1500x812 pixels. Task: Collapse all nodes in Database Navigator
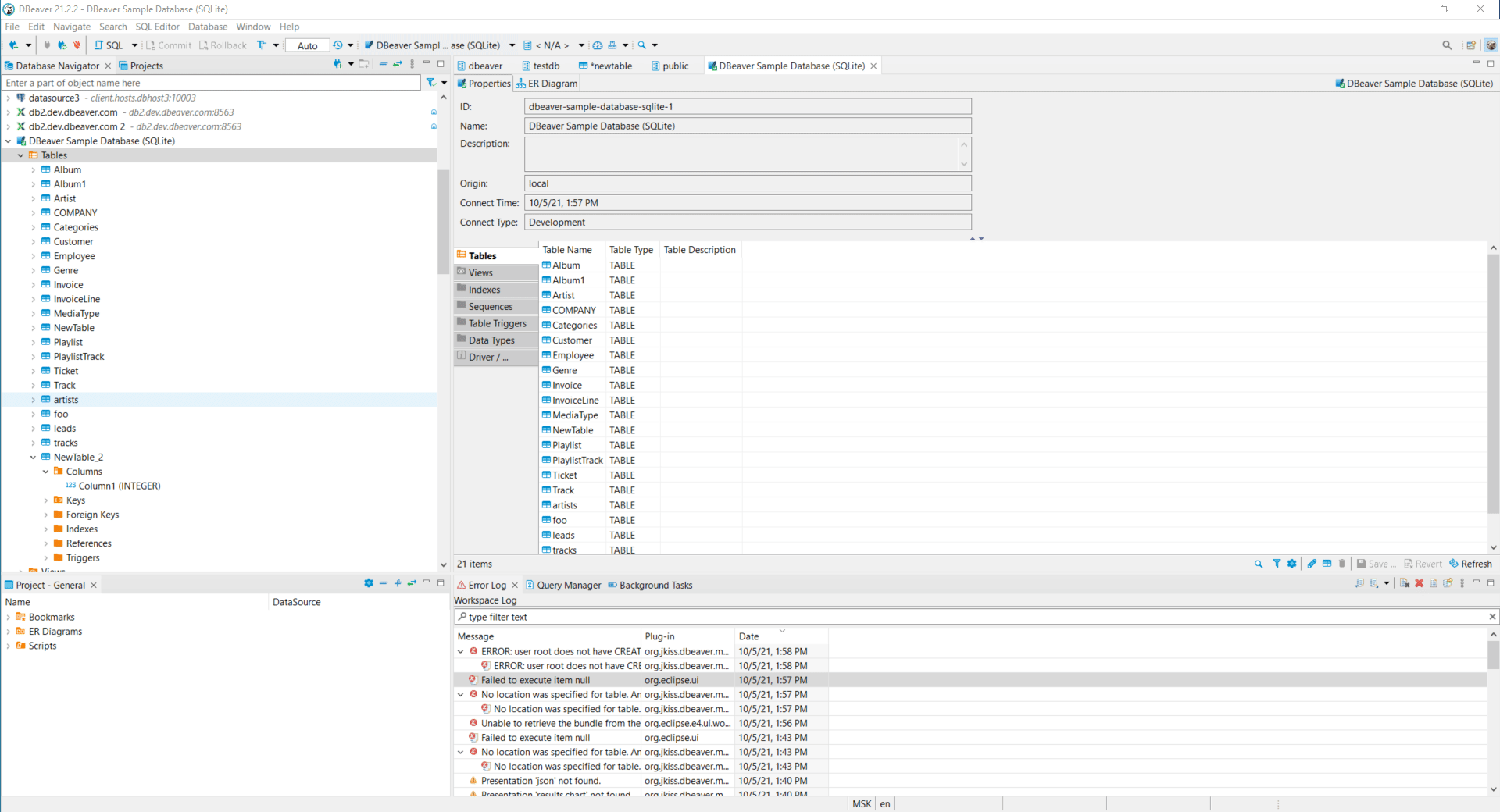tap(384, 64)
